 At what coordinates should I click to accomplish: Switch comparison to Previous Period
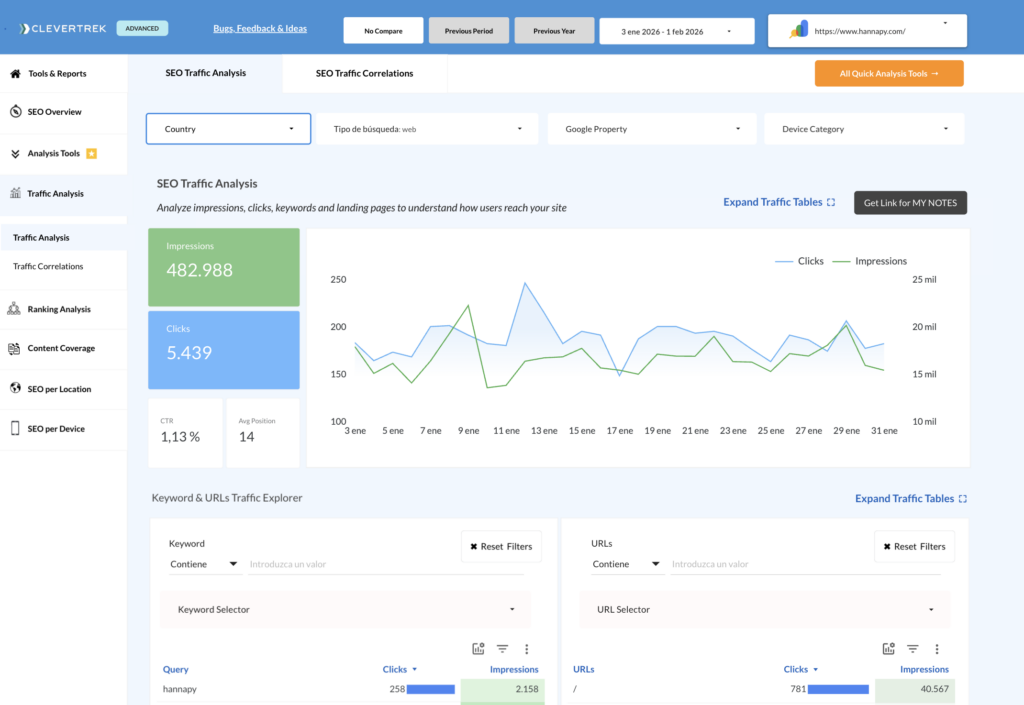[468, 31]
